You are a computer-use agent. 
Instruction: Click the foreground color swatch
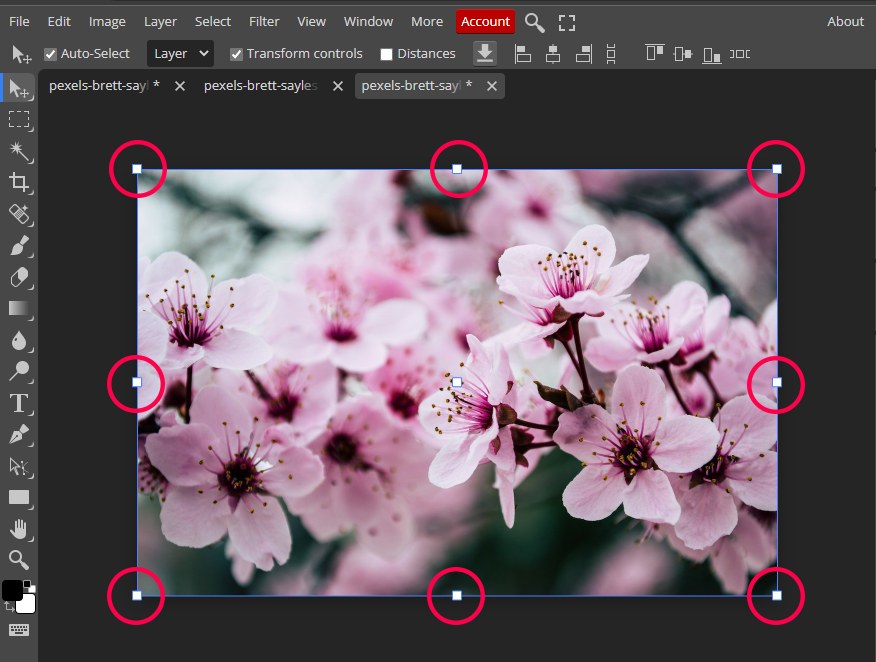pos(12,590)
